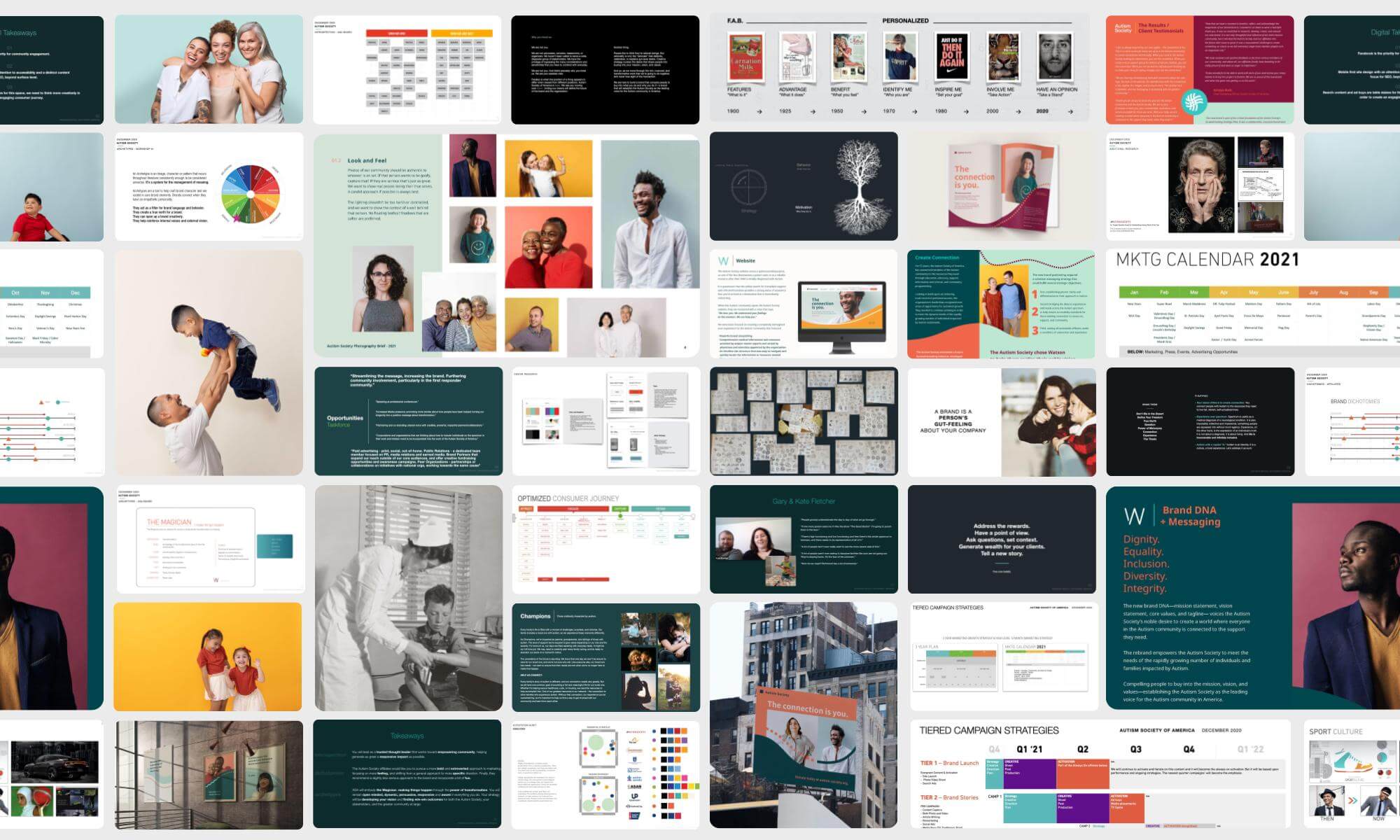This screenshot has height=840, width=1400.
Task: Open the Sport Culture slide
Action: tap(1351, 773)
